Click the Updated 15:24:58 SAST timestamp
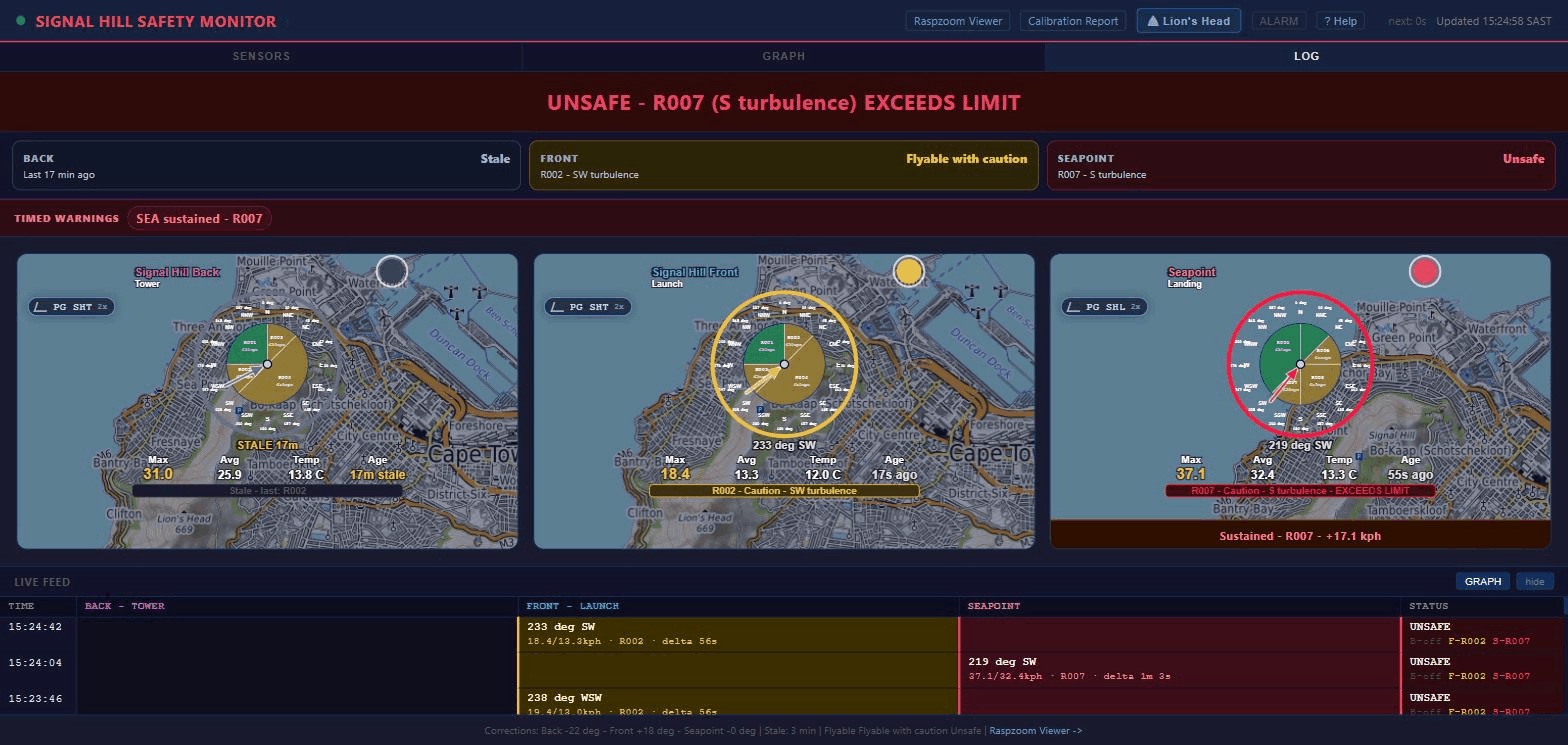The height and width of the screenshot is (745, 1568). pyautogui.click(x=1494, y=21)
